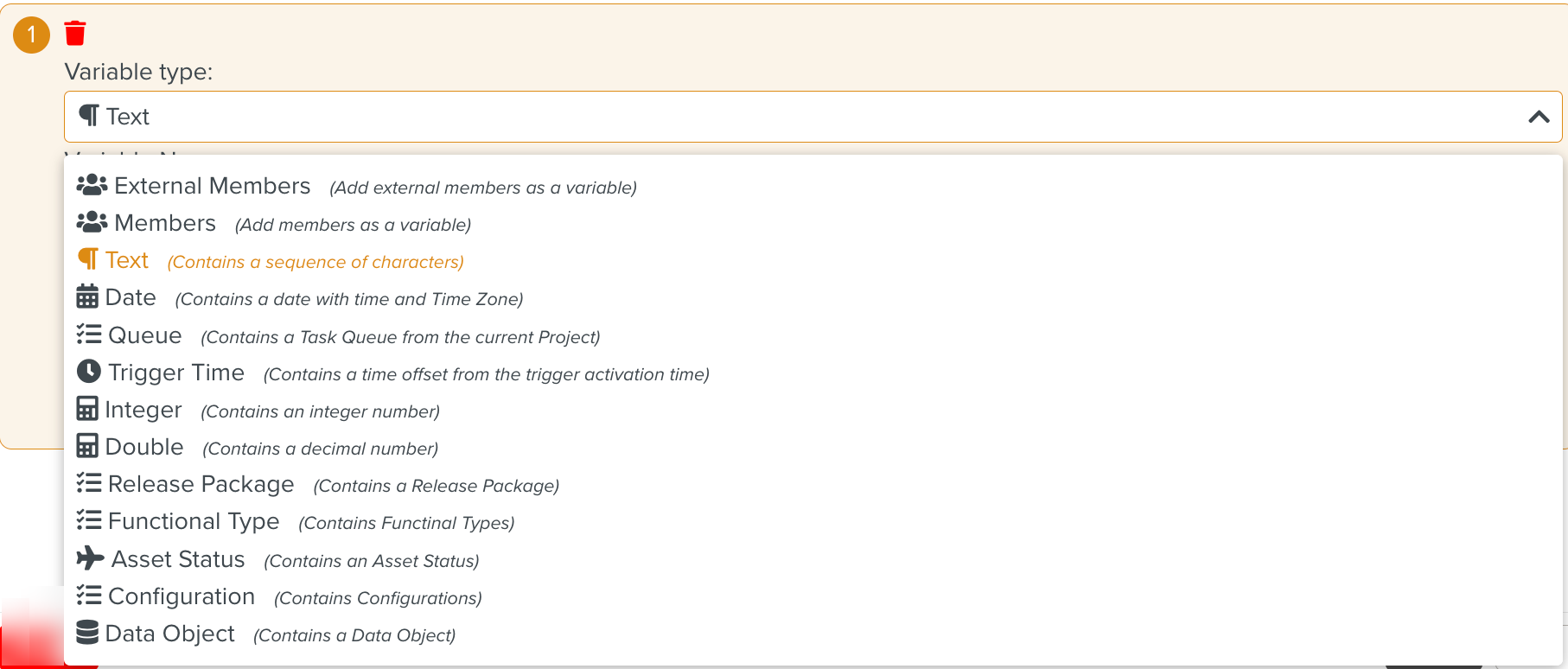Viewport: 1568px width, 669px height.
Task: Click the pilcrow icon next to Text option
Action: pos(89,258)
